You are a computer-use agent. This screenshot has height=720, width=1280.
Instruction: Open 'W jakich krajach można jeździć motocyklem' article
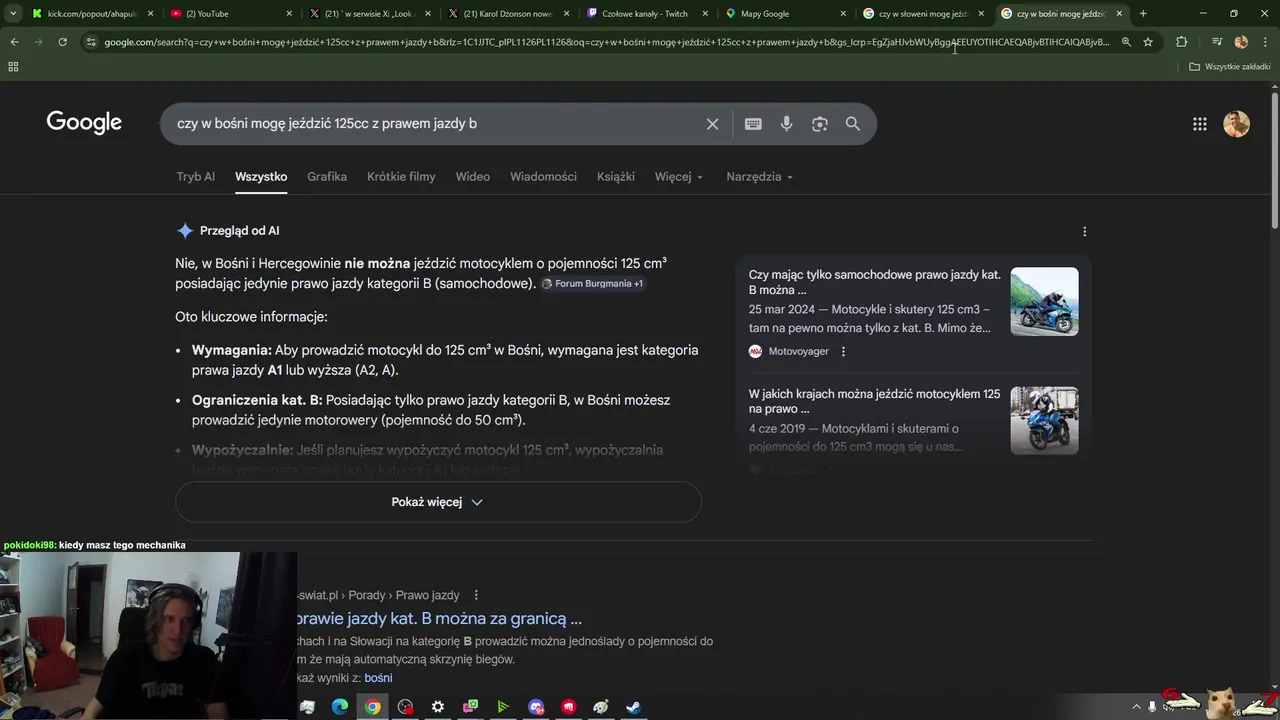[x=875, y=401]
